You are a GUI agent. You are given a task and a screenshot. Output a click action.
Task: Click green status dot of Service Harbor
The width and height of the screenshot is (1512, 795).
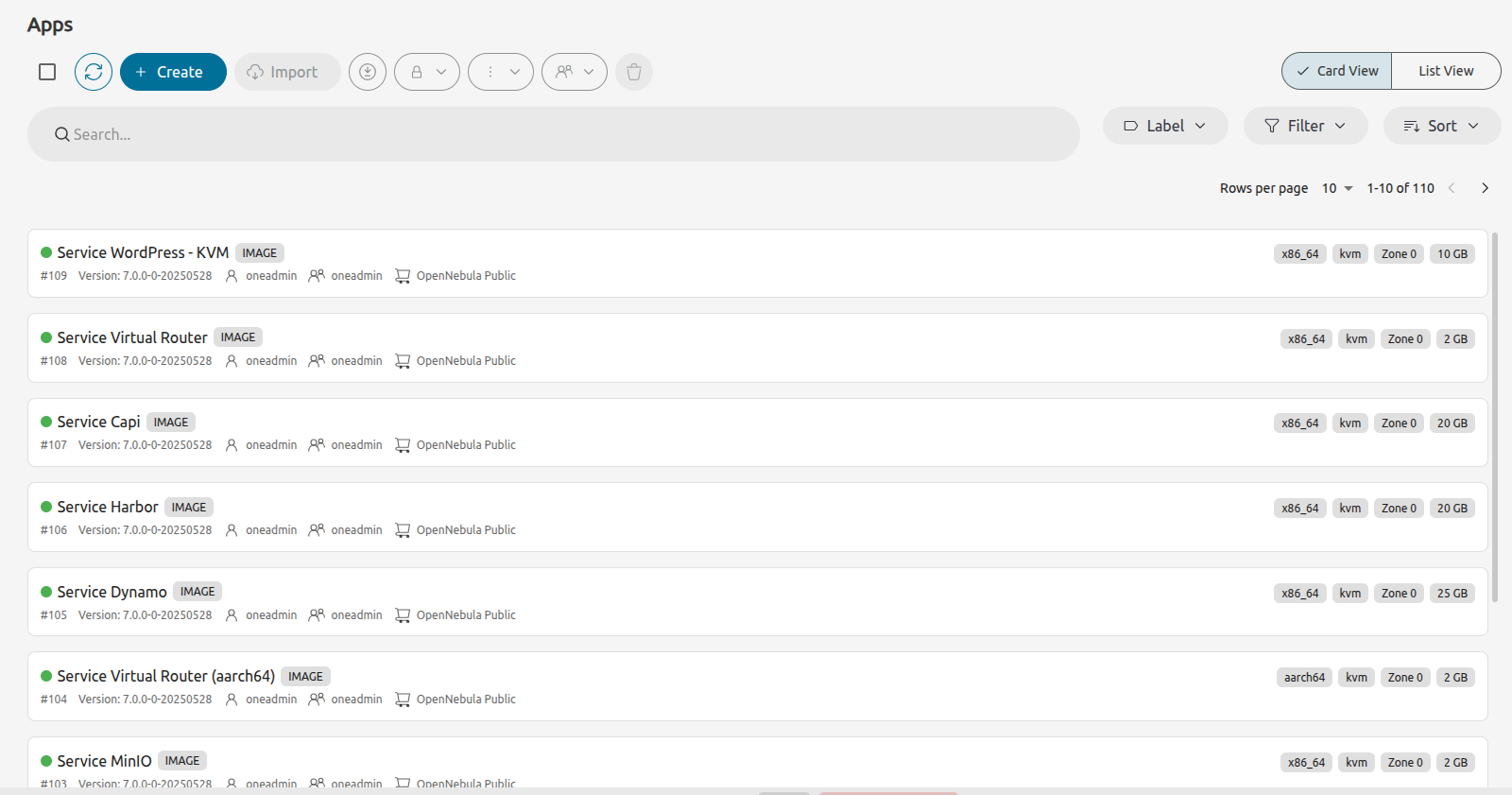[x=46, y=507]
